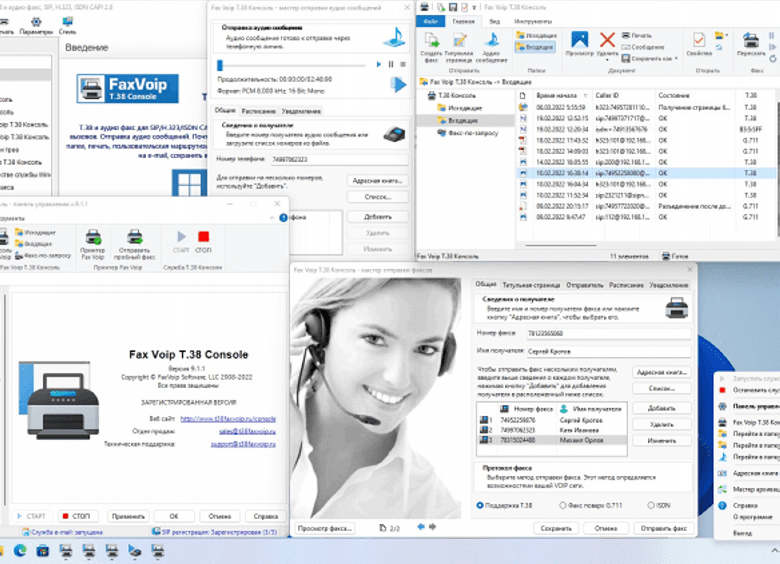Viewport: 780px width, 564px height.
Task: Open Отправитель tab in fax wizard
Action: pos(585,285)
